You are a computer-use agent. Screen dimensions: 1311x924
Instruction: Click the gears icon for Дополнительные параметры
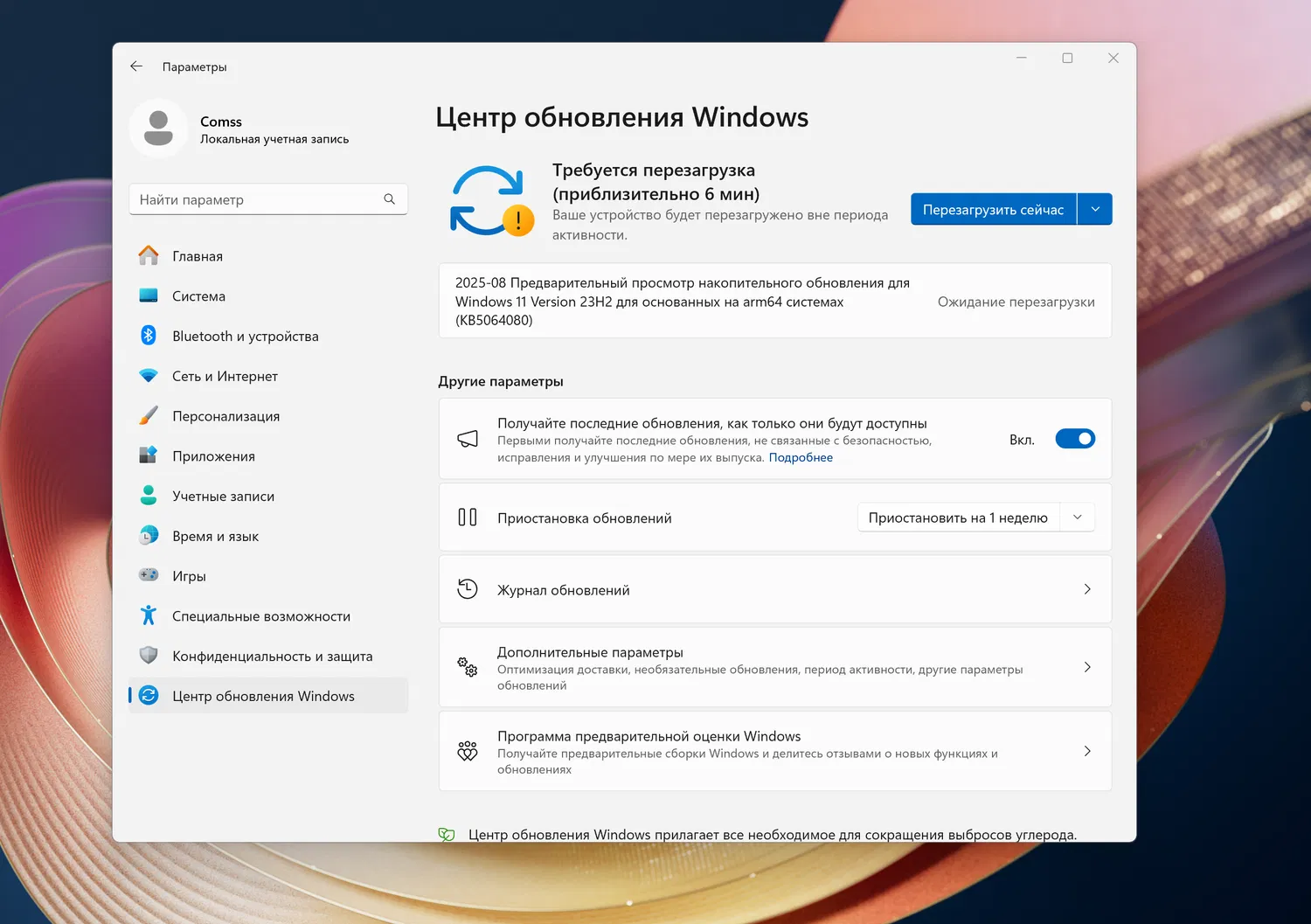pyautogui.click(x=468, y=667)
